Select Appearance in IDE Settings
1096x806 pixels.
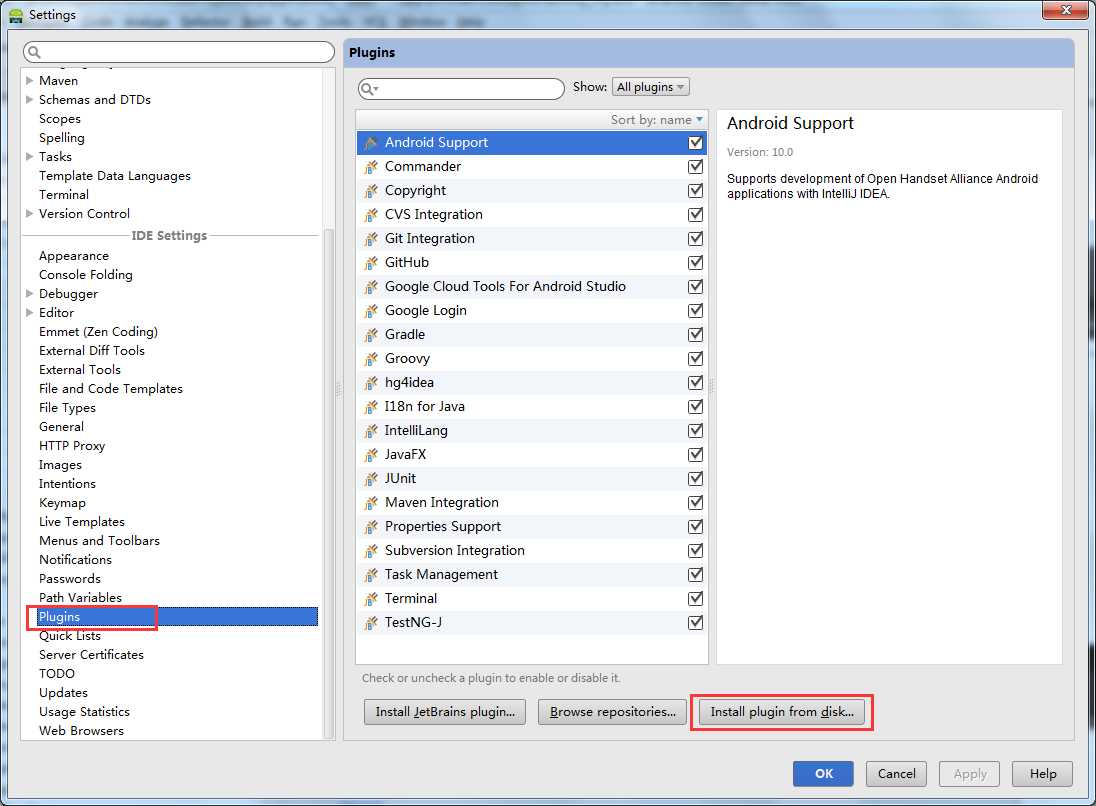pos(74,256)
